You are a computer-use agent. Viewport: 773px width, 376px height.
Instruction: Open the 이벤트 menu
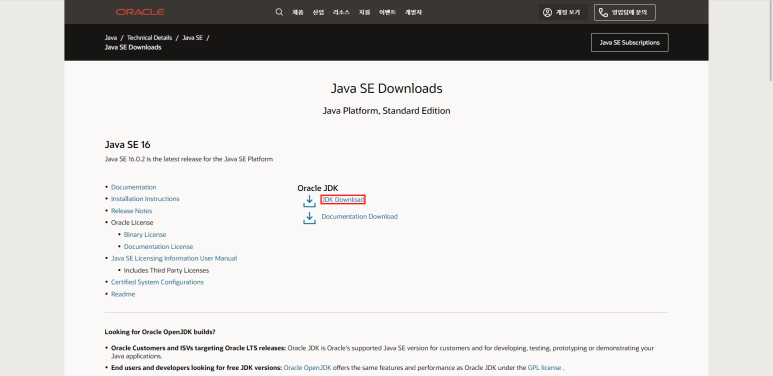[x=387, y=12]
